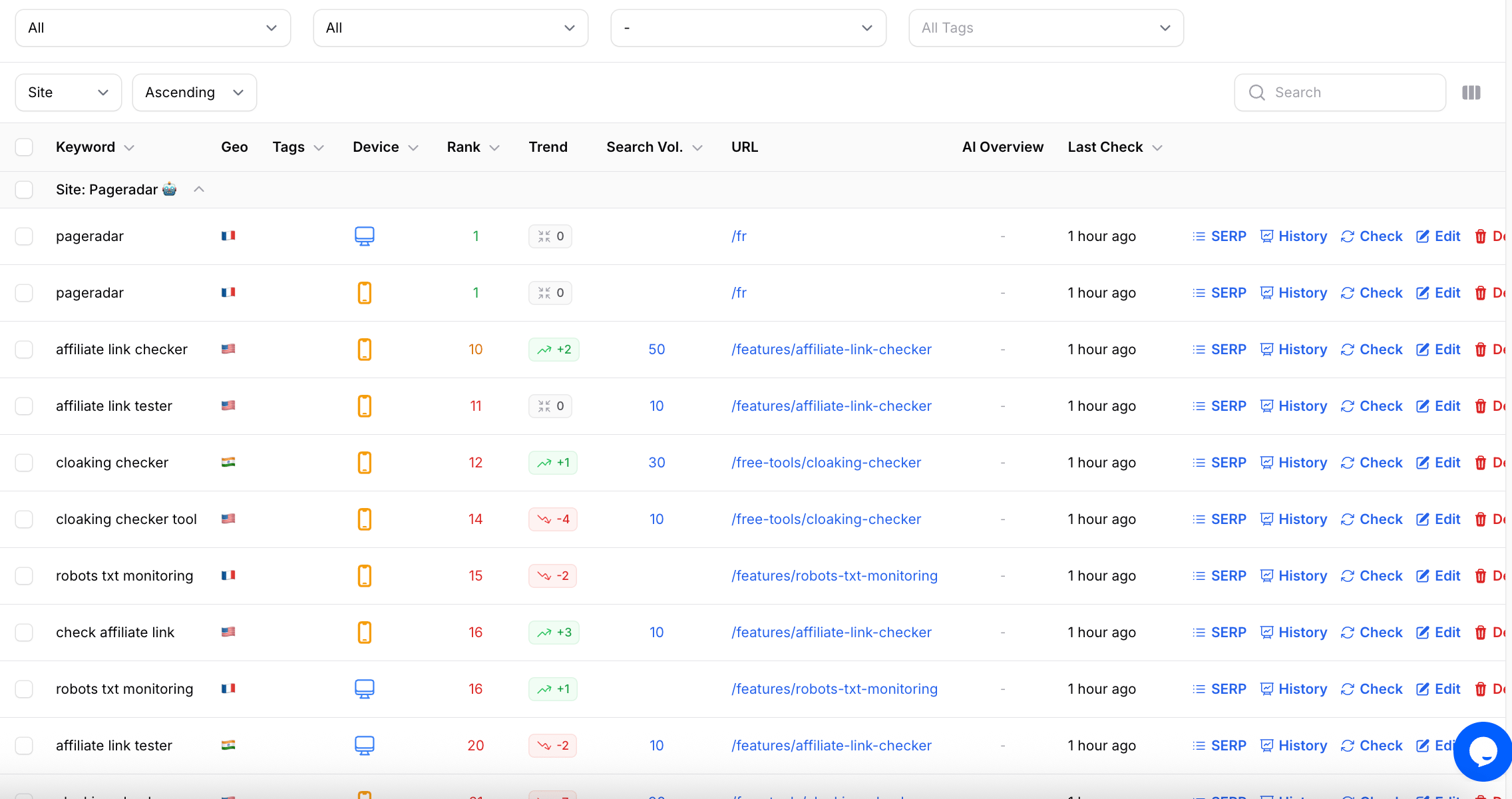The image size is (1512, 799).
Task: Open the /free-tools/cloaking-checker URL for cloaking checker tool
Action: point(826,519)
